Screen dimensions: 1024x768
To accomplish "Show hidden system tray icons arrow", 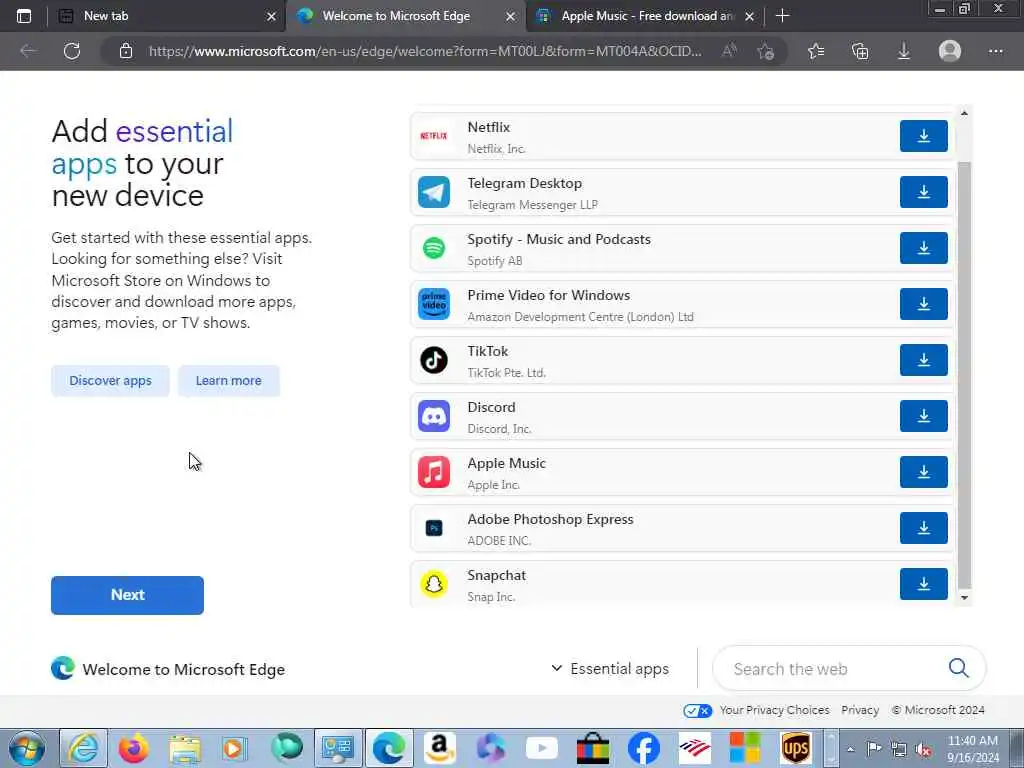I will coord(850,750).
